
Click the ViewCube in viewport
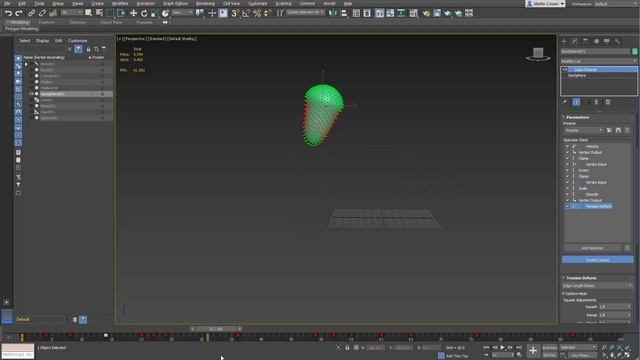538,53
